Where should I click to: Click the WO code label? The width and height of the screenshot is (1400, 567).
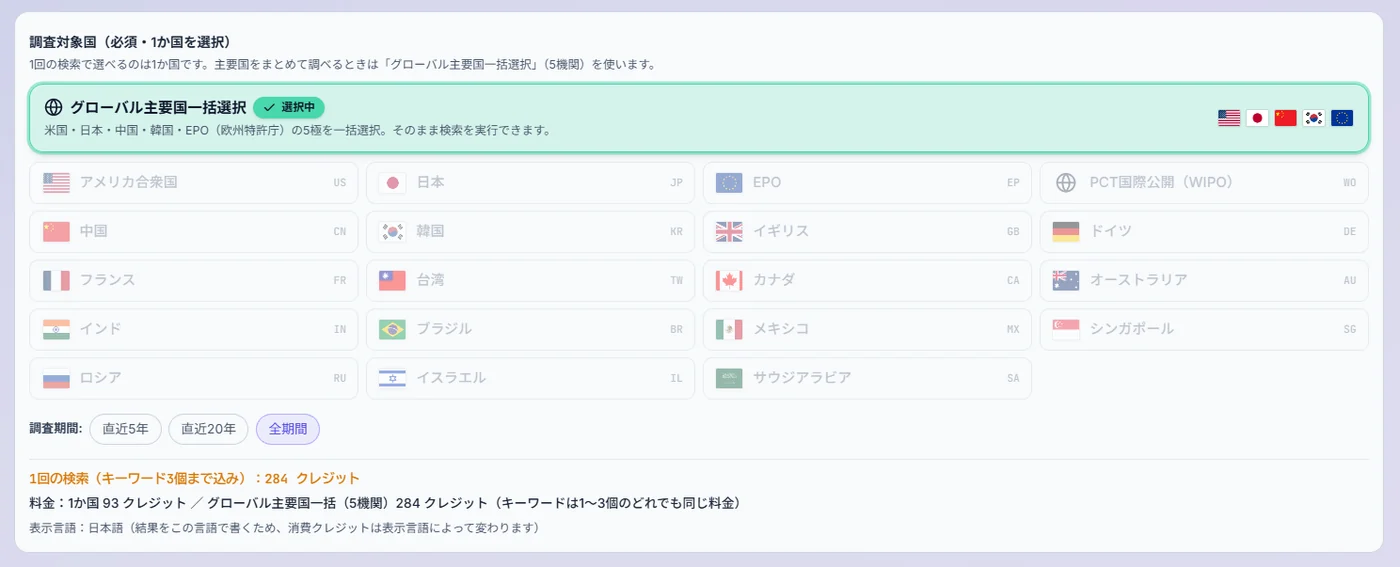tap(1350, 183)
